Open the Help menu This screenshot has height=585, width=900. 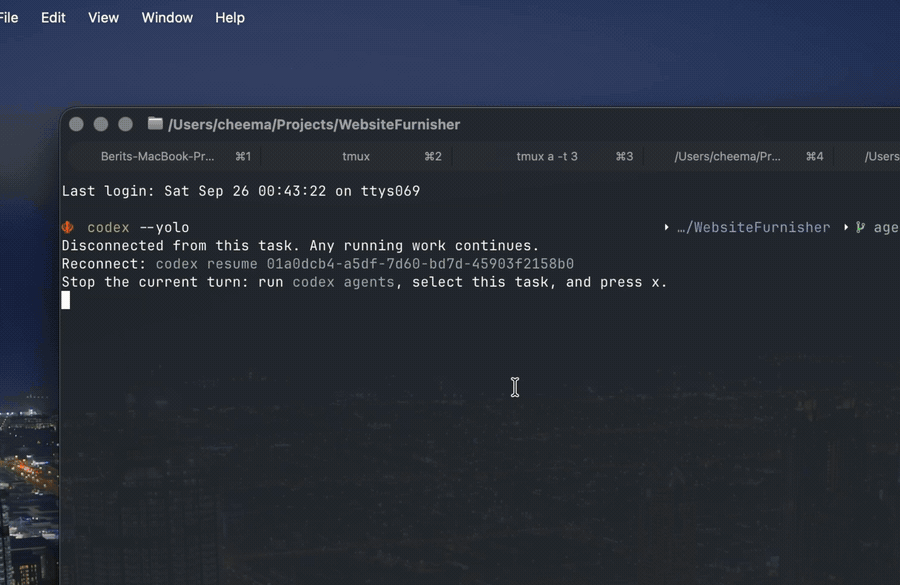230,18
